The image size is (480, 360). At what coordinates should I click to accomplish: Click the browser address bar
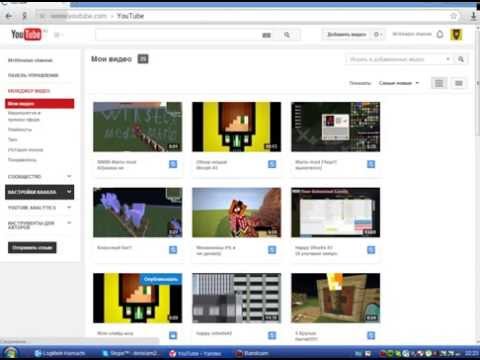click(247, 16)
